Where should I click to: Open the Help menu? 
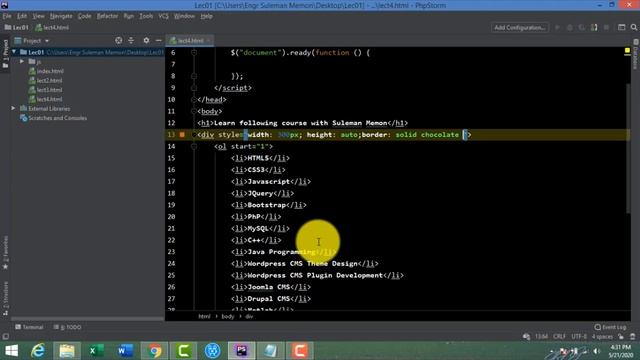(207, 16)
